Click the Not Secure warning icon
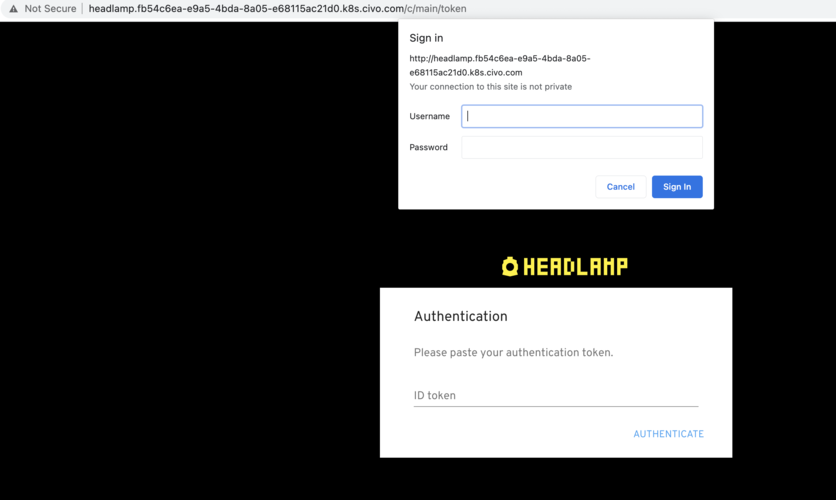 tap(13, 9)
